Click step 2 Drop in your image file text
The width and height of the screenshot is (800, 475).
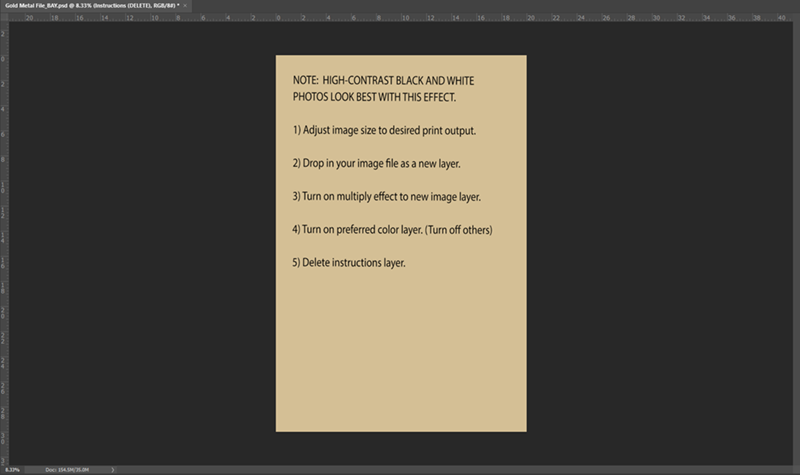[377, 164]
